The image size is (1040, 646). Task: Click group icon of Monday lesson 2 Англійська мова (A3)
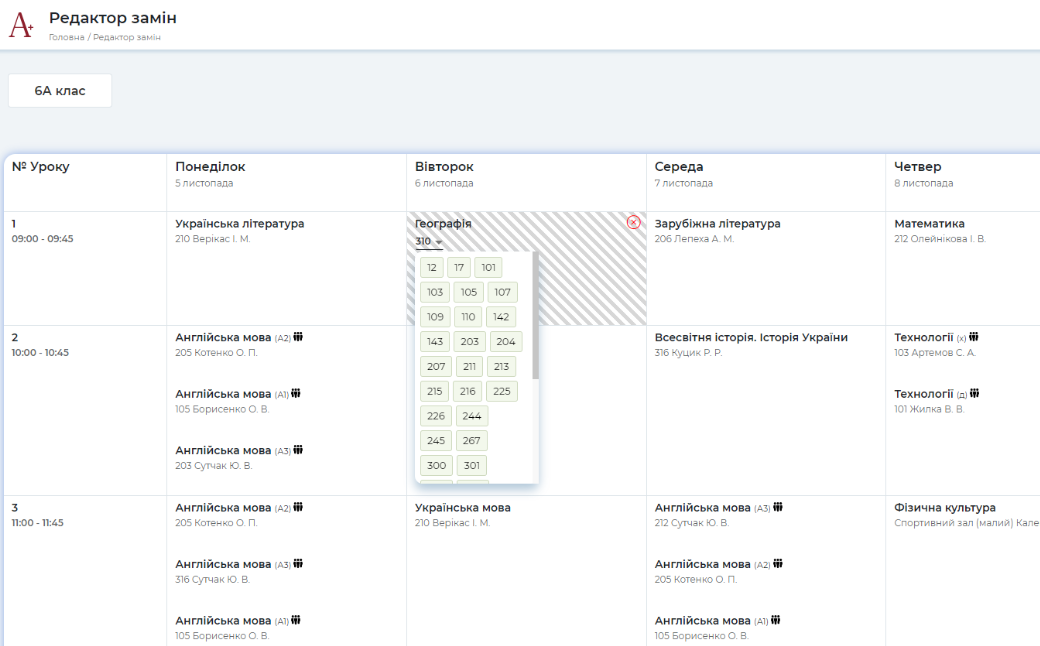pos(298,450)
